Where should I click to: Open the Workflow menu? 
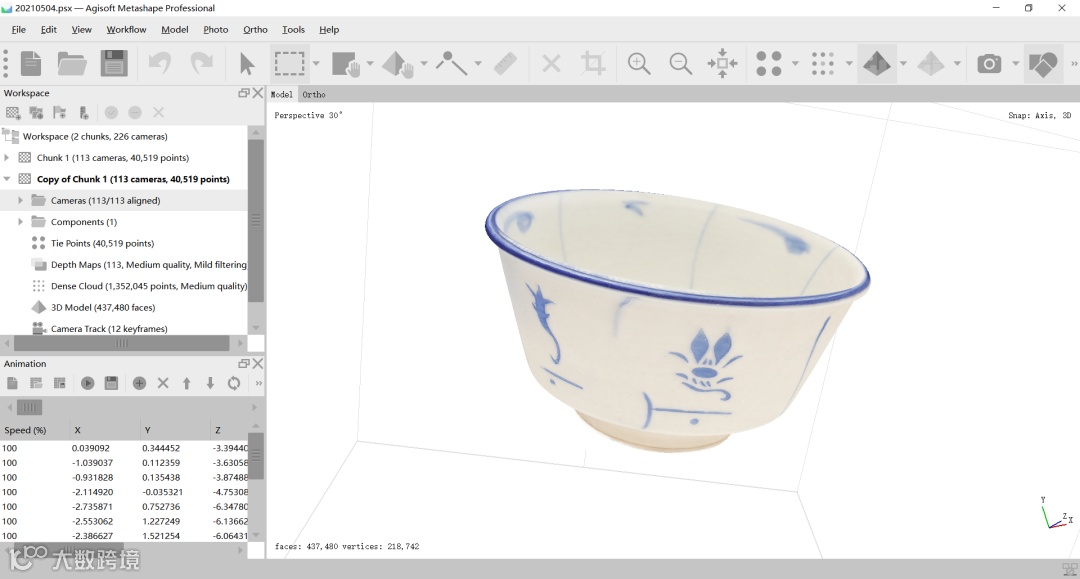[126, 30]
